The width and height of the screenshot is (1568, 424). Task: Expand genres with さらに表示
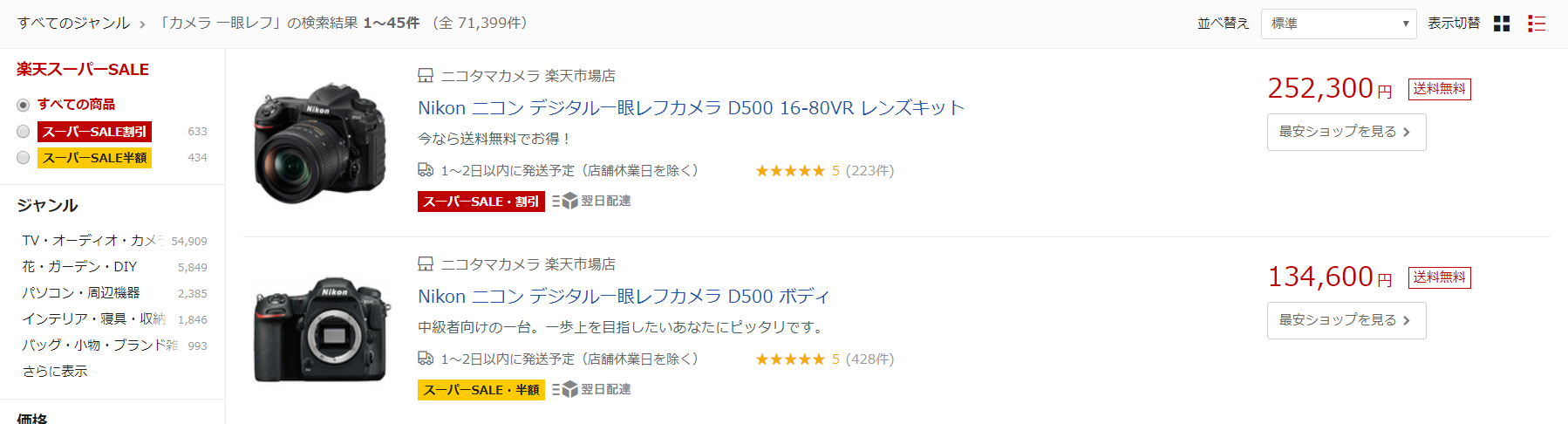(x=55, y=372)
